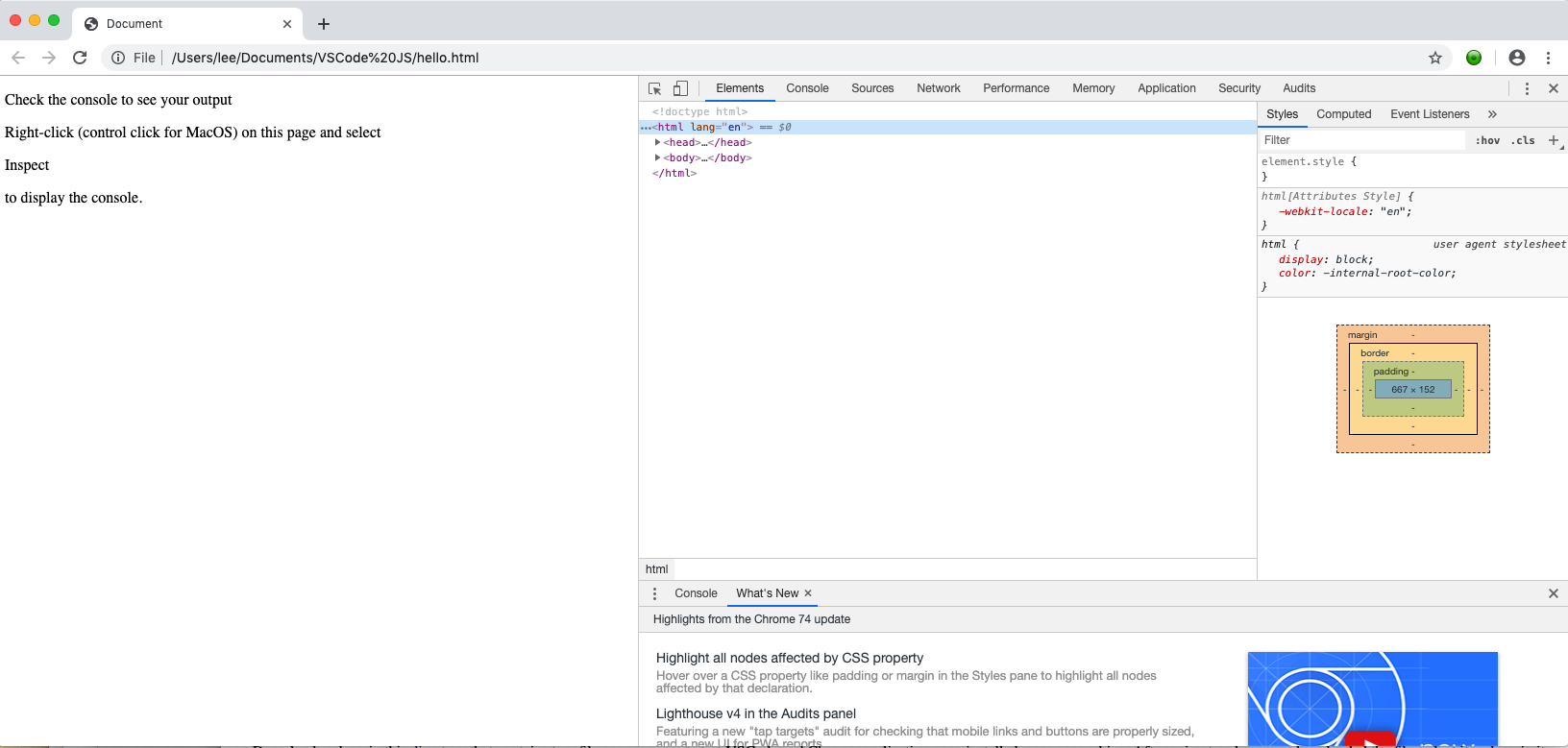Show more Styles pane tabs chevron
1568x748 pixels.
click(x=1492, y=114)
